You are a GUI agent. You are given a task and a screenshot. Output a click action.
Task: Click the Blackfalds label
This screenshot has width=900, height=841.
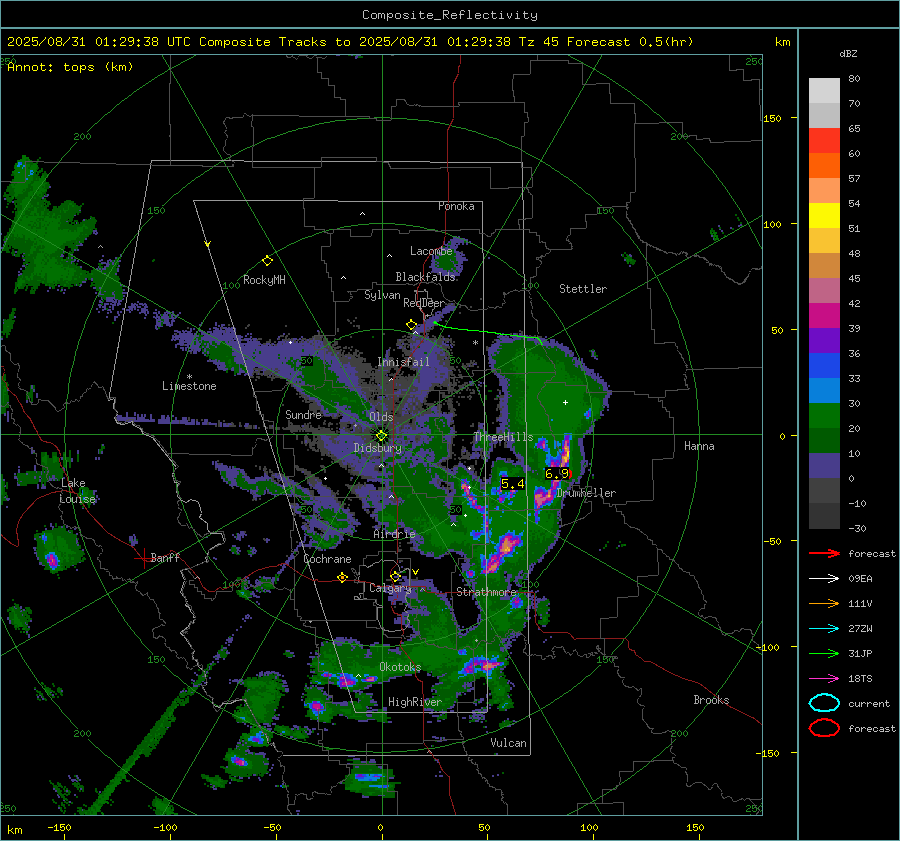(425, 277)
